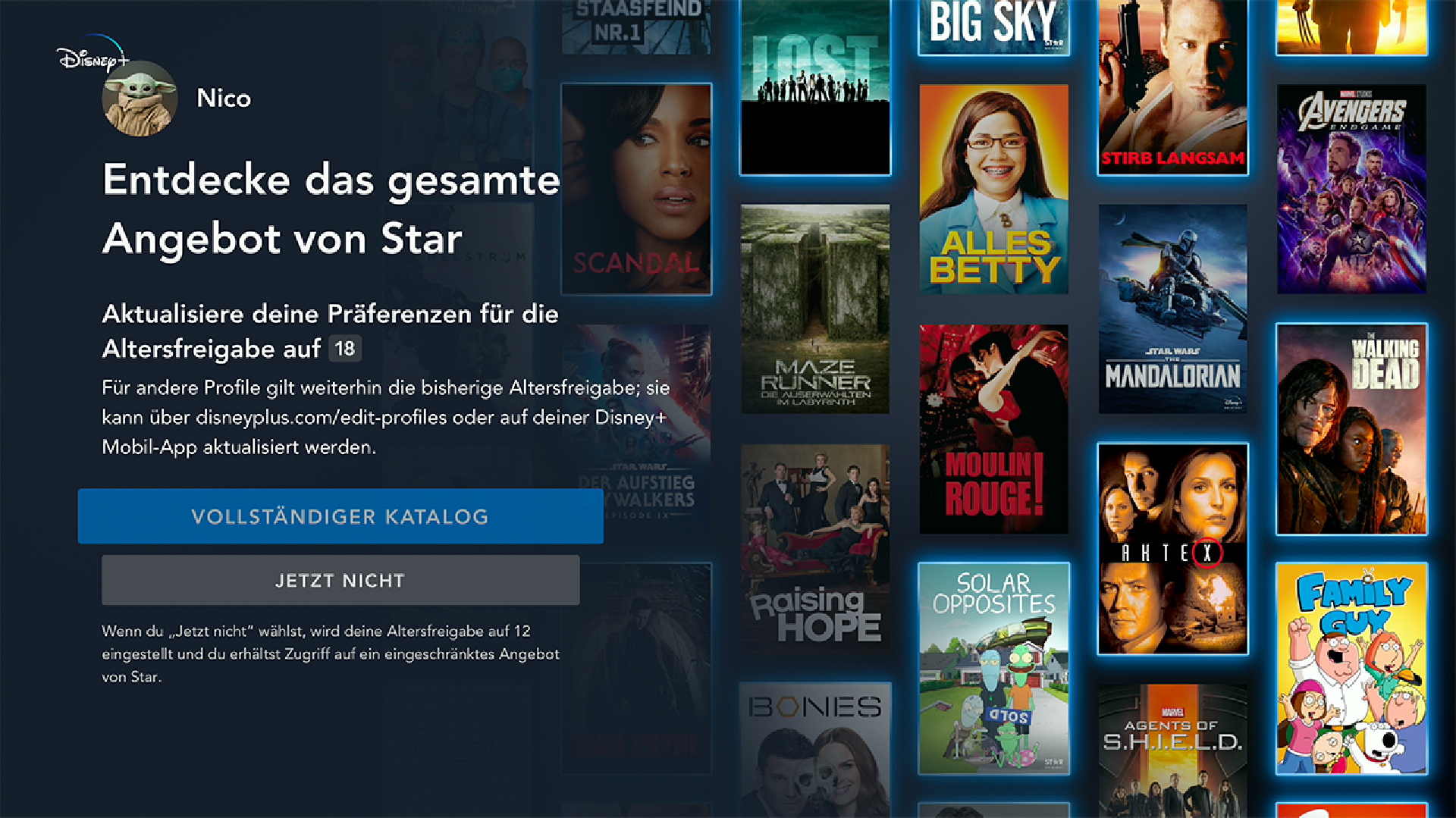Choose the Vollständiger Katalog button

click(340, 516)
